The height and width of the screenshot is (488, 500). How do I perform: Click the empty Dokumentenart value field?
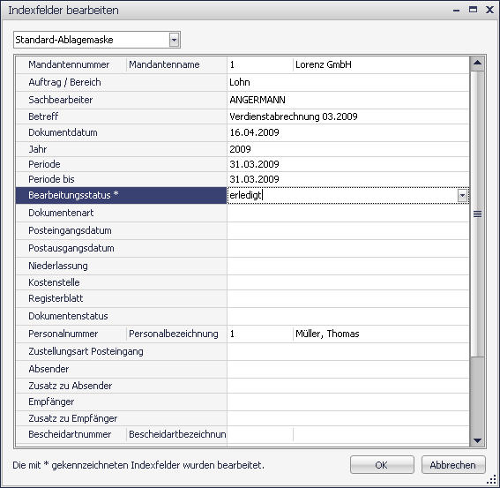point(348,213)
